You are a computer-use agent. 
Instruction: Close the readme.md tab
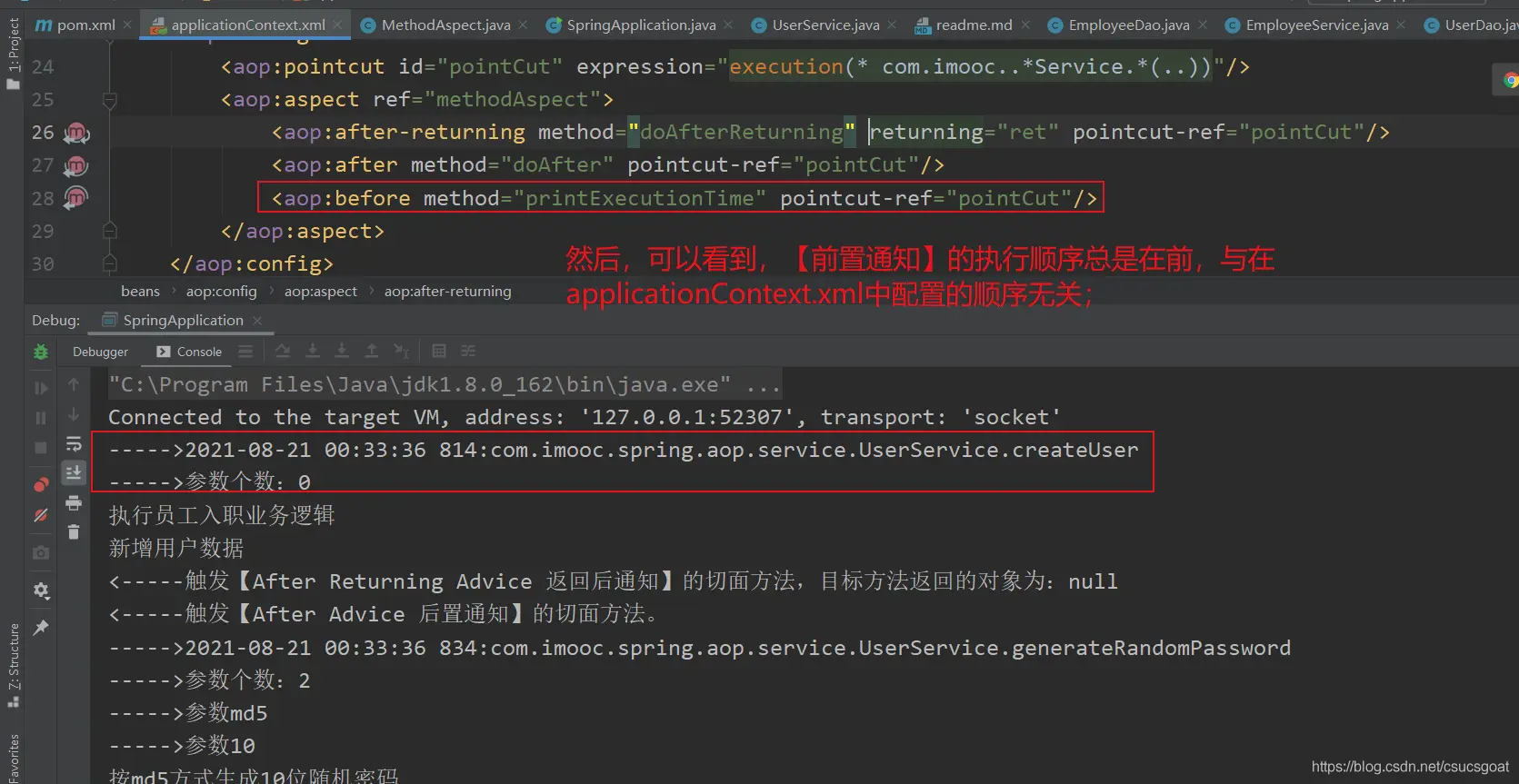1025,25
